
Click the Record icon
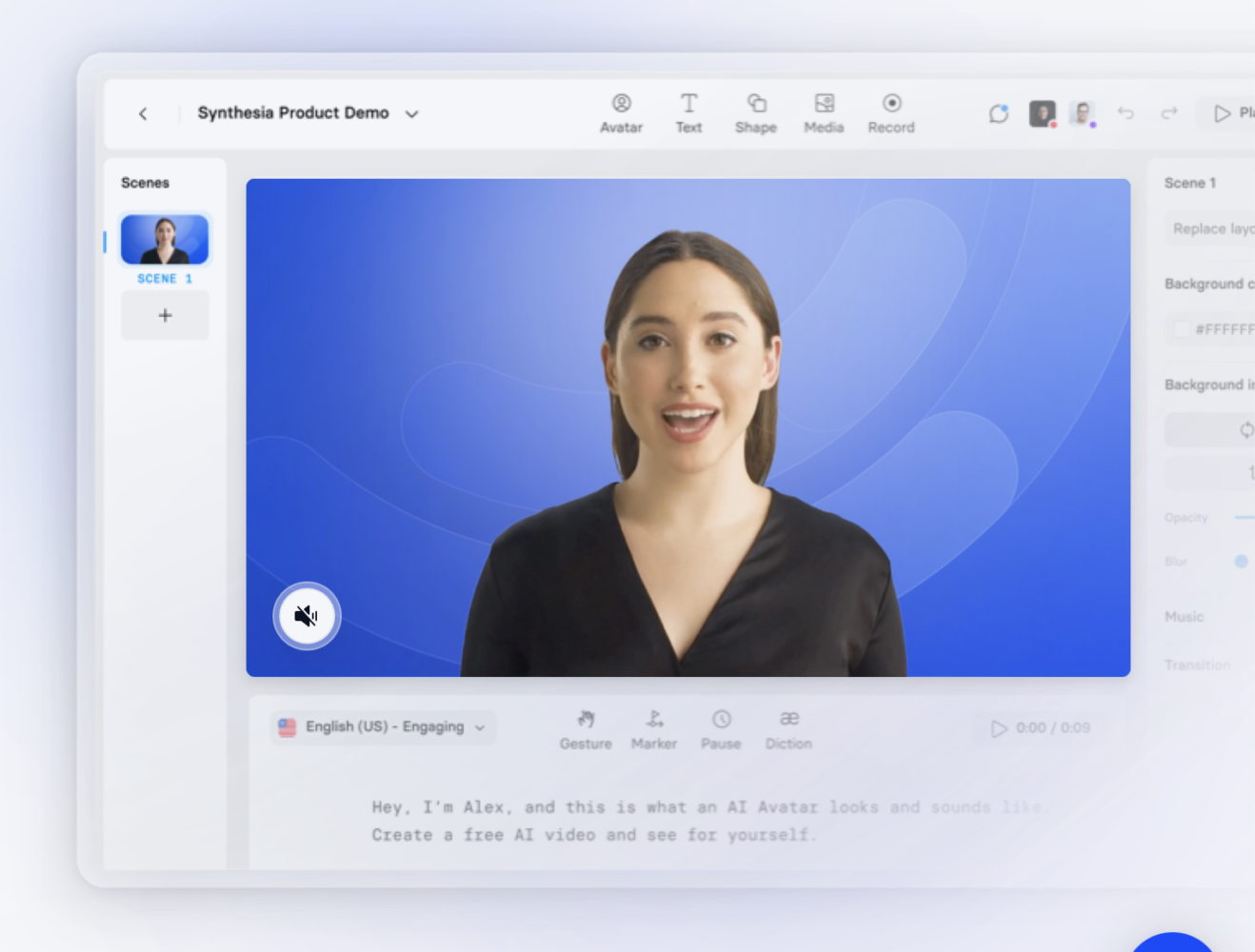pos(891,113)
